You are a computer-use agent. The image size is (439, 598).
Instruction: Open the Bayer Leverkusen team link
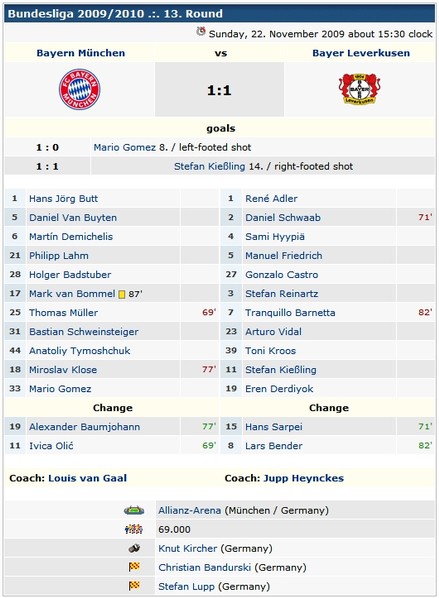click(361, 53)
